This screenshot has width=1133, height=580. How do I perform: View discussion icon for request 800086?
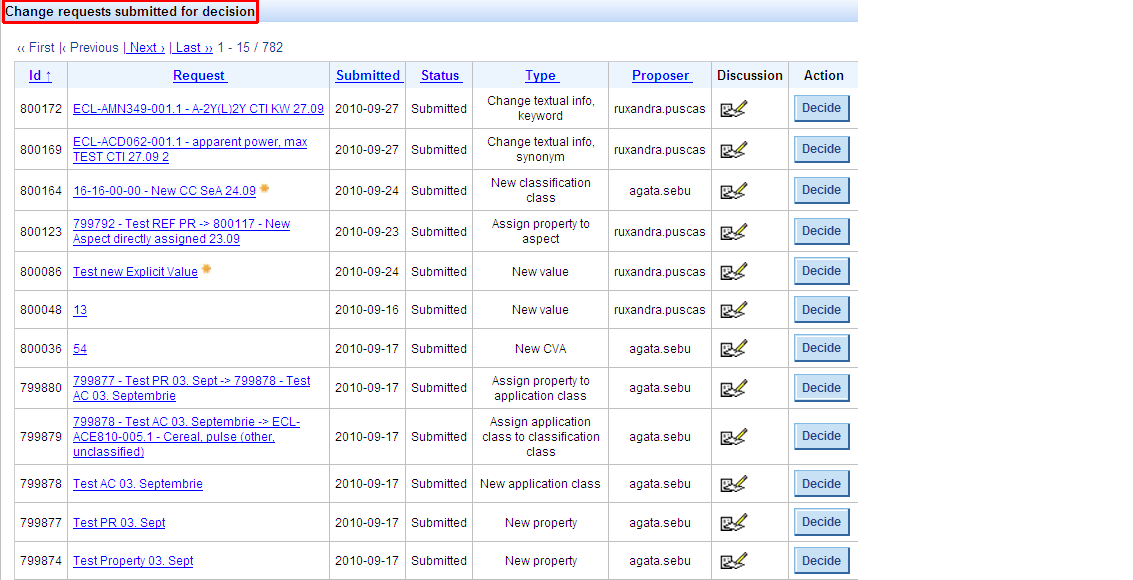(734, 271)
